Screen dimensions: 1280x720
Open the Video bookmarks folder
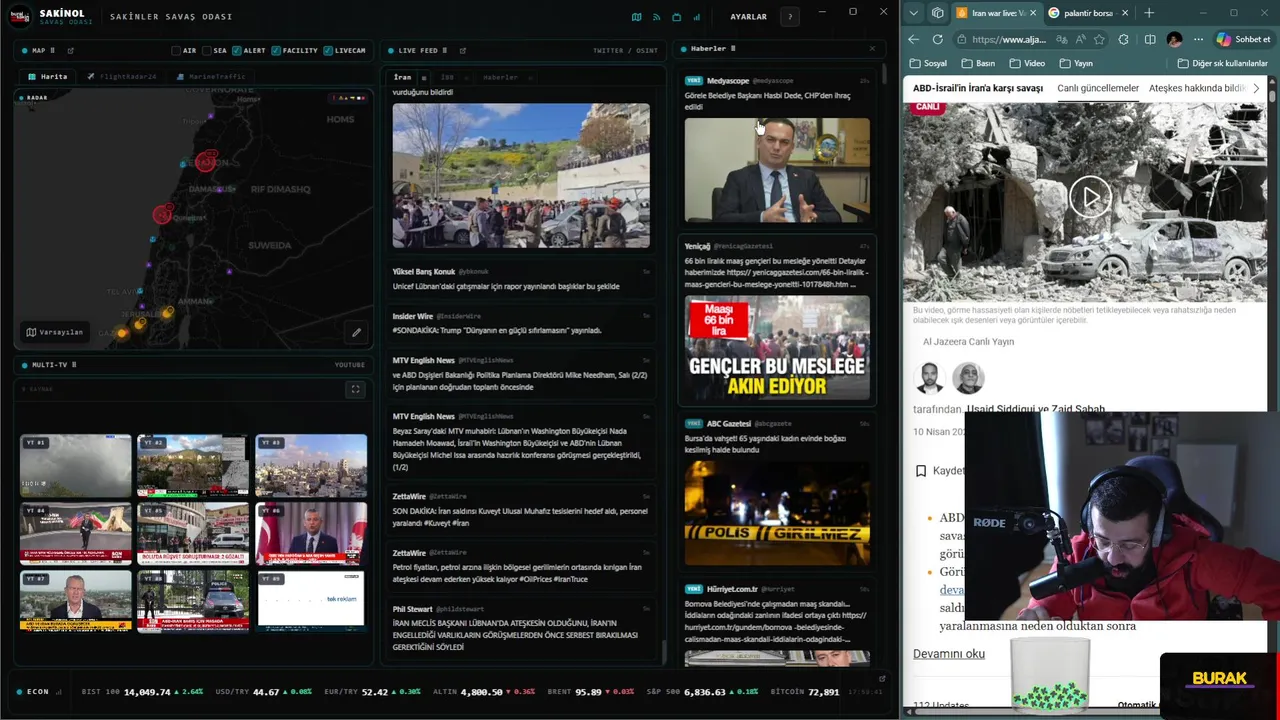(x=1027, y=63)
